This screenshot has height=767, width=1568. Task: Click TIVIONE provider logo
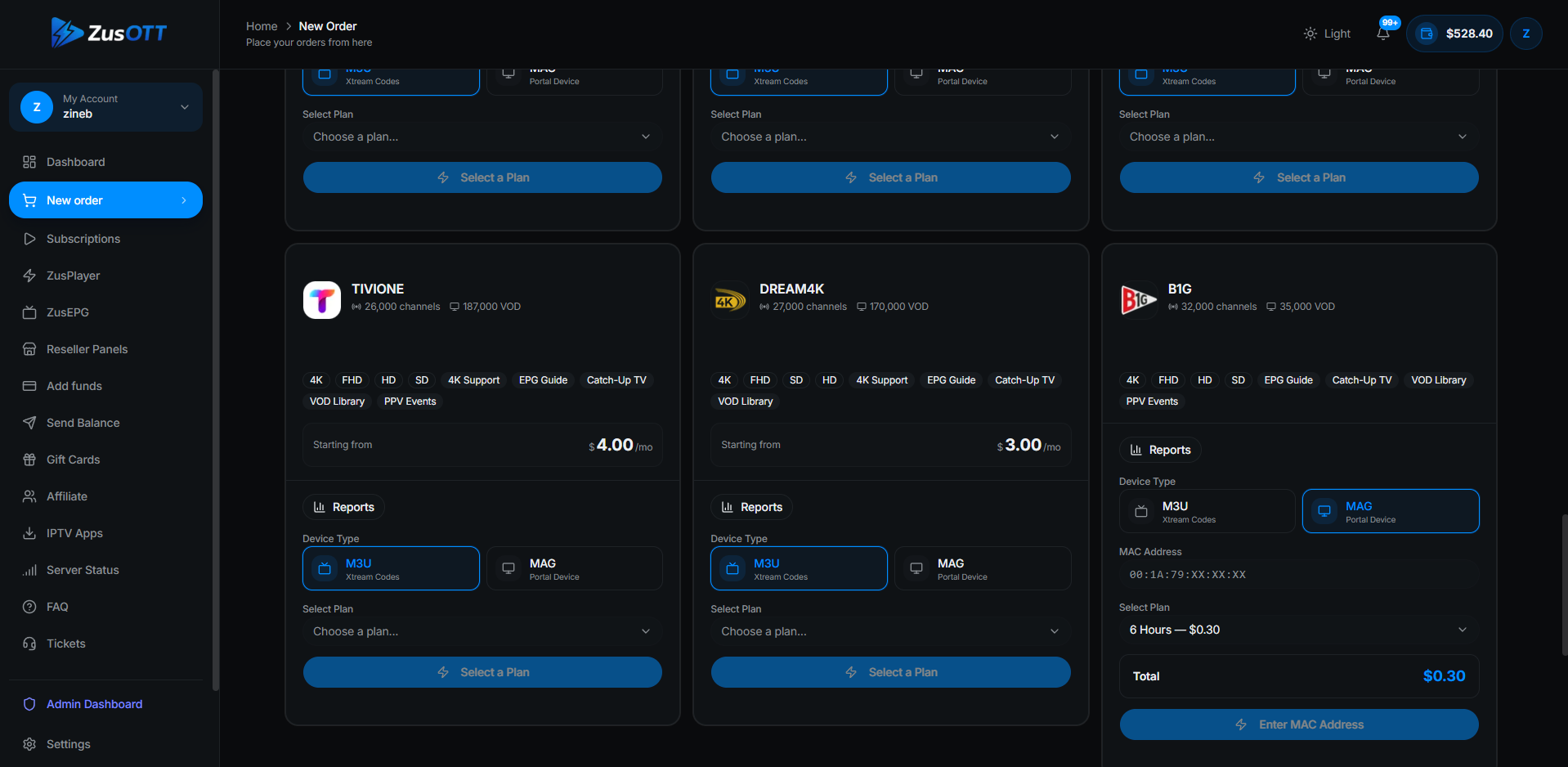[x=322, y=300]
